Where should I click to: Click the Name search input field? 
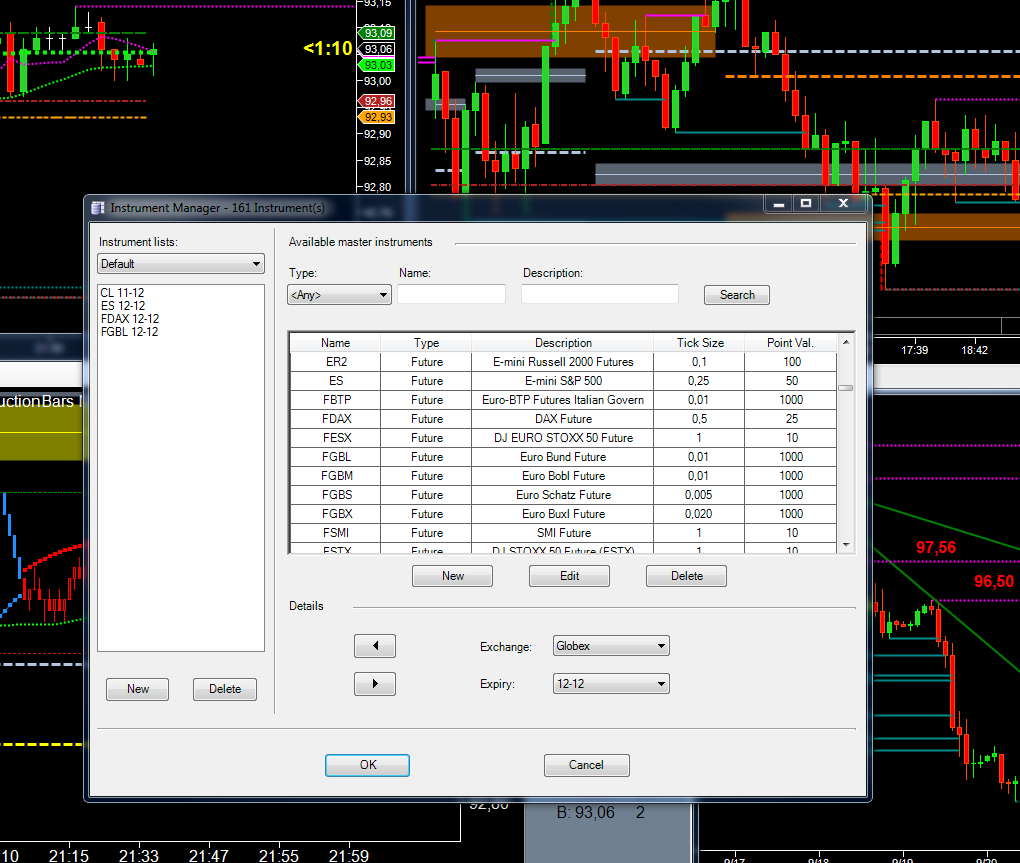point(451,294)
